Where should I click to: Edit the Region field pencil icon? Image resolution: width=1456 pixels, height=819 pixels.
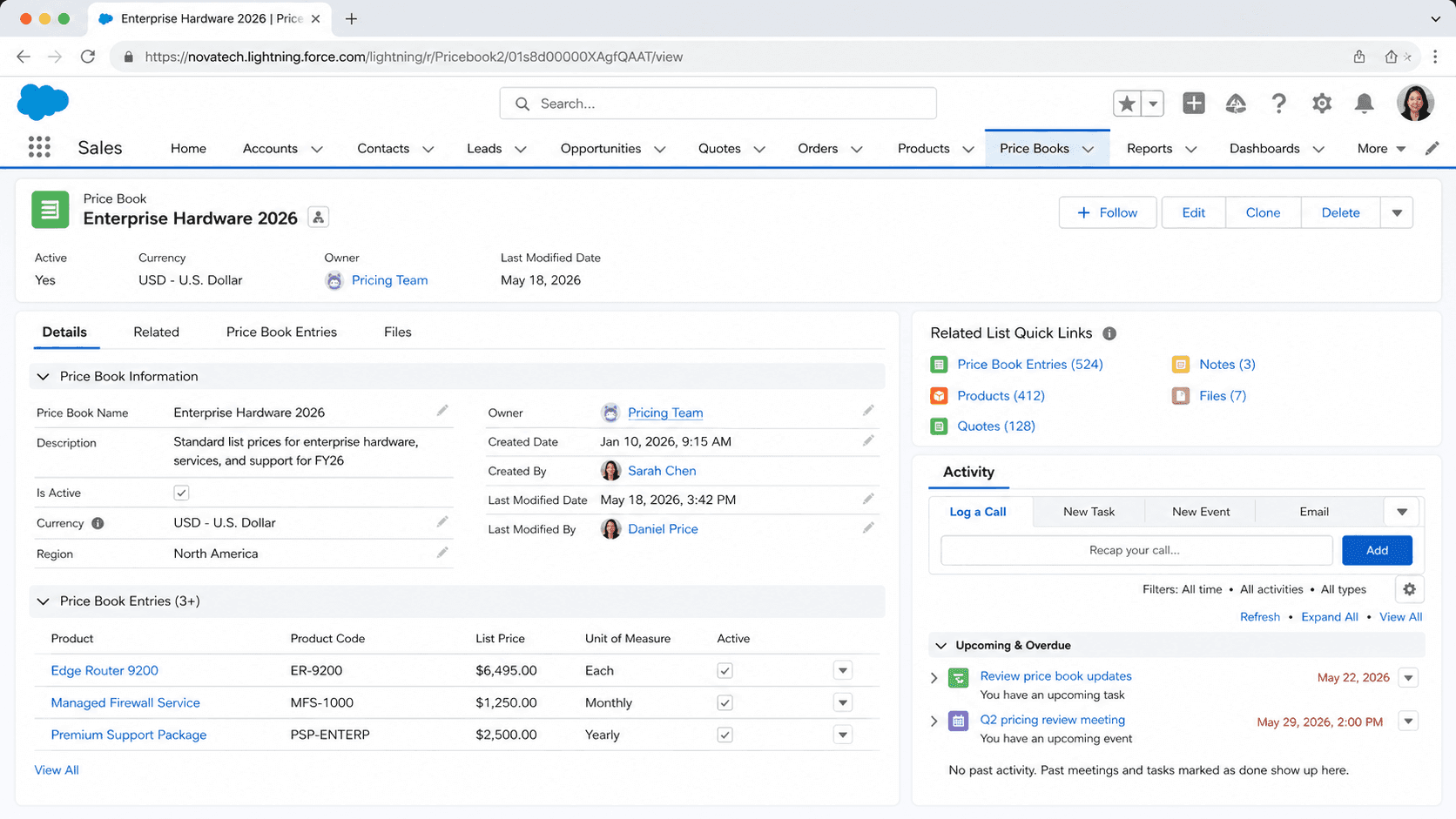tap(442, 553)
